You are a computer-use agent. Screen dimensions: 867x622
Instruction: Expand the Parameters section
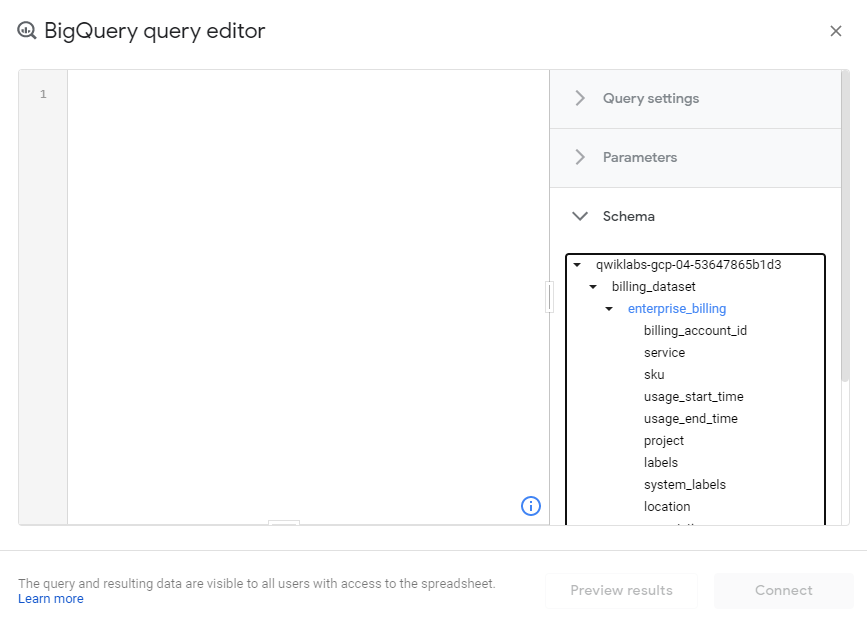tap(696, 158)
